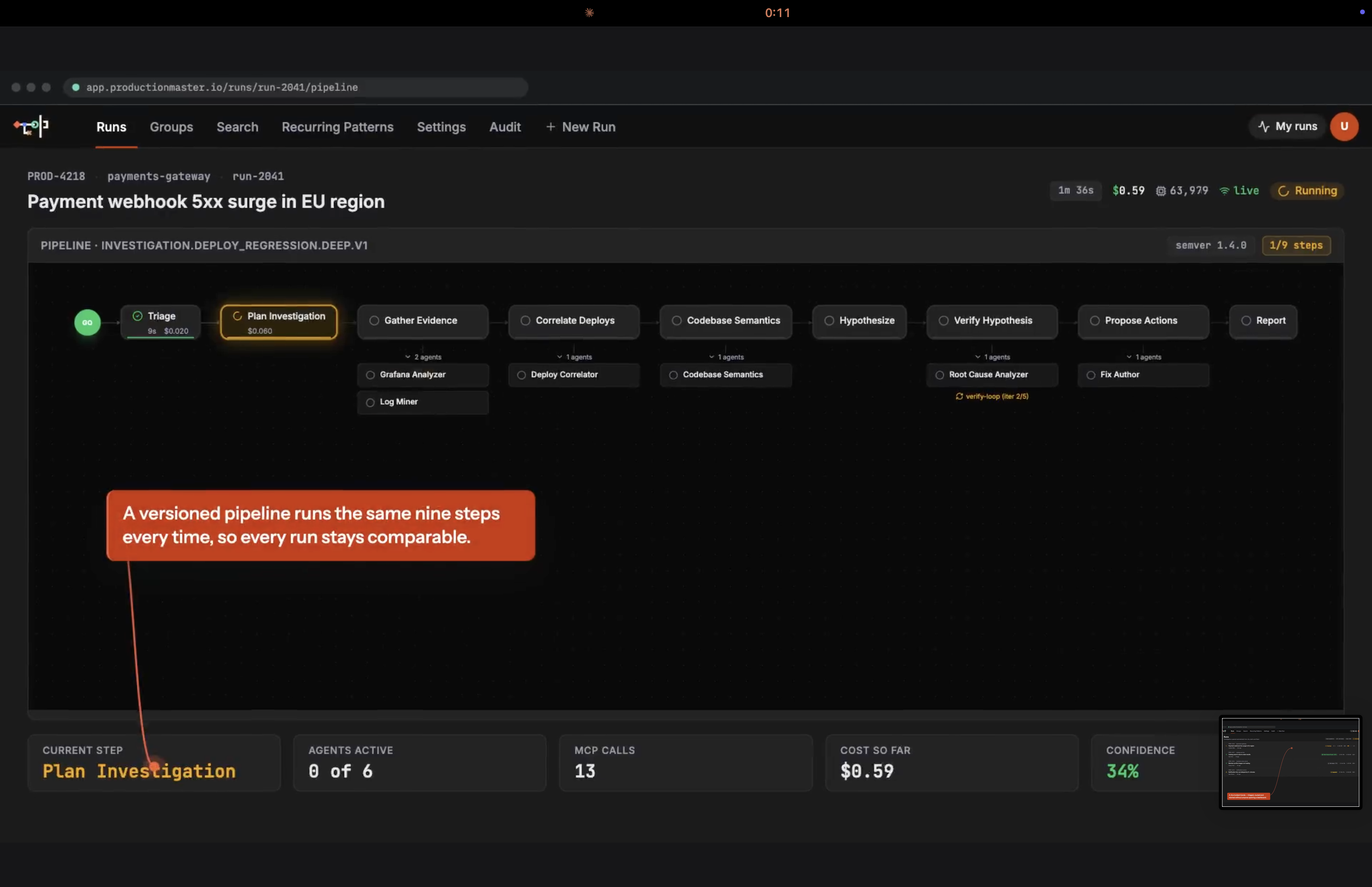This screenshot has height=887, width=1372.
Task: Open the Audit tab
Action: 505,127
